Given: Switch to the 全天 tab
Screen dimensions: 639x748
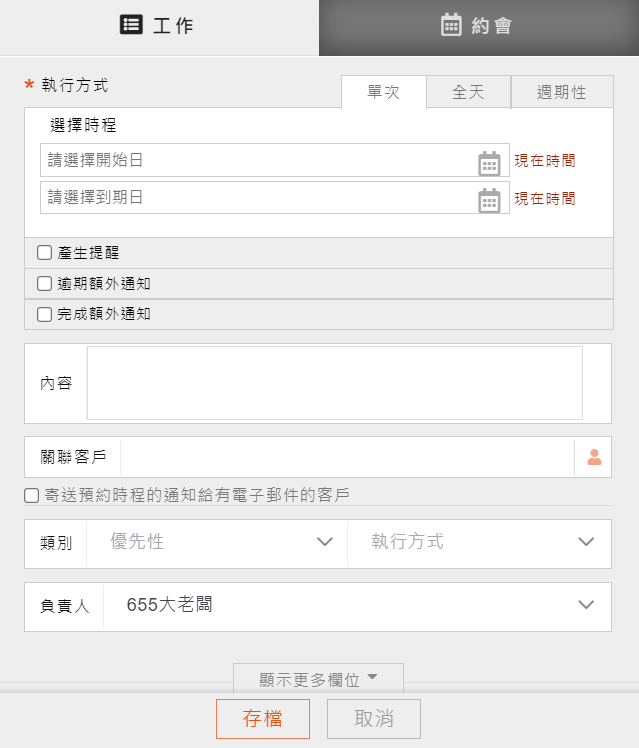Looking at the screenshot, I should click(468, 92).
